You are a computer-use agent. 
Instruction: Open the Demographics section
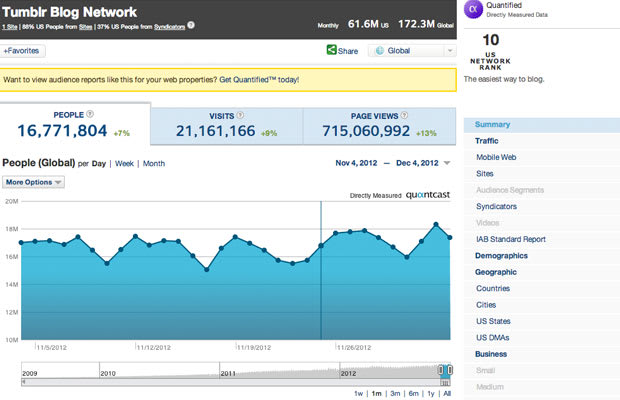click(x=501, y=256)
